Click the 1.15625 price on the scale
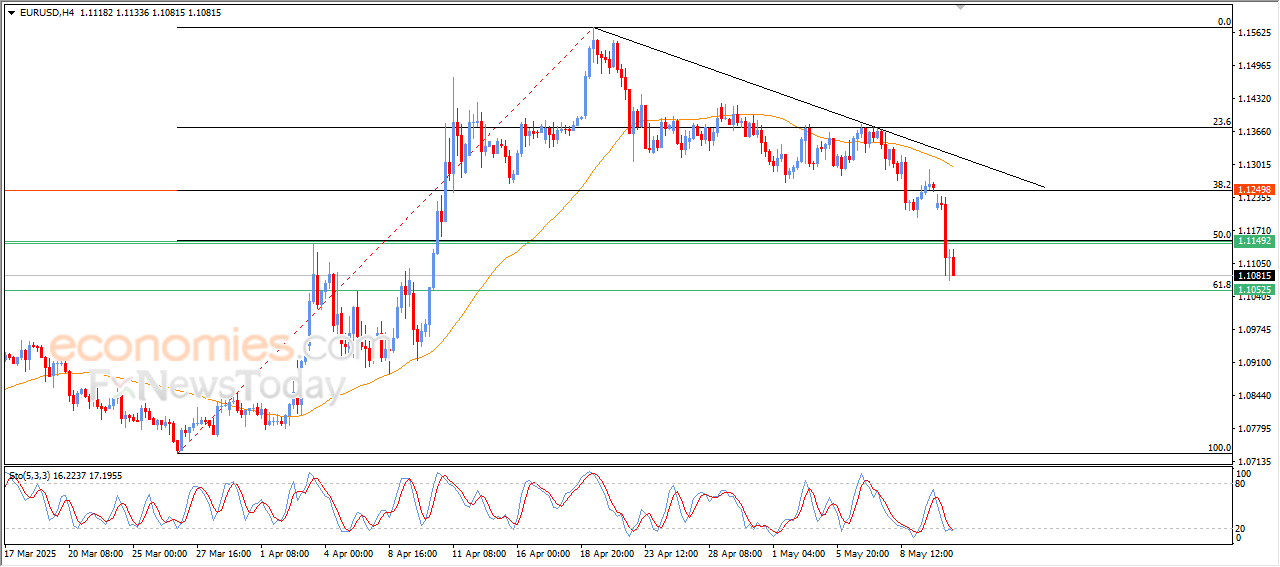The height and width of the screenshot is (567, 1280). 1253,33
